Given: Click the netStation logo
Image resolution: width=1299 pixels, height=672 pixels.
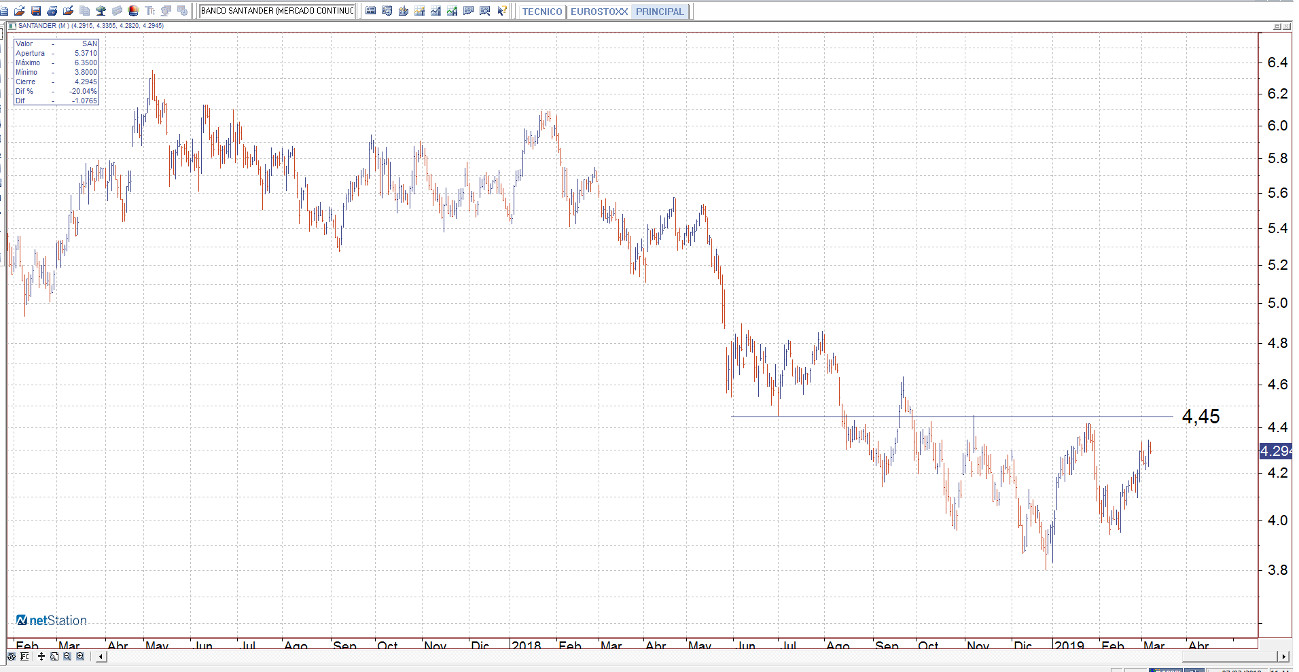Looking at the screenshot, I should tap(51, 620).
